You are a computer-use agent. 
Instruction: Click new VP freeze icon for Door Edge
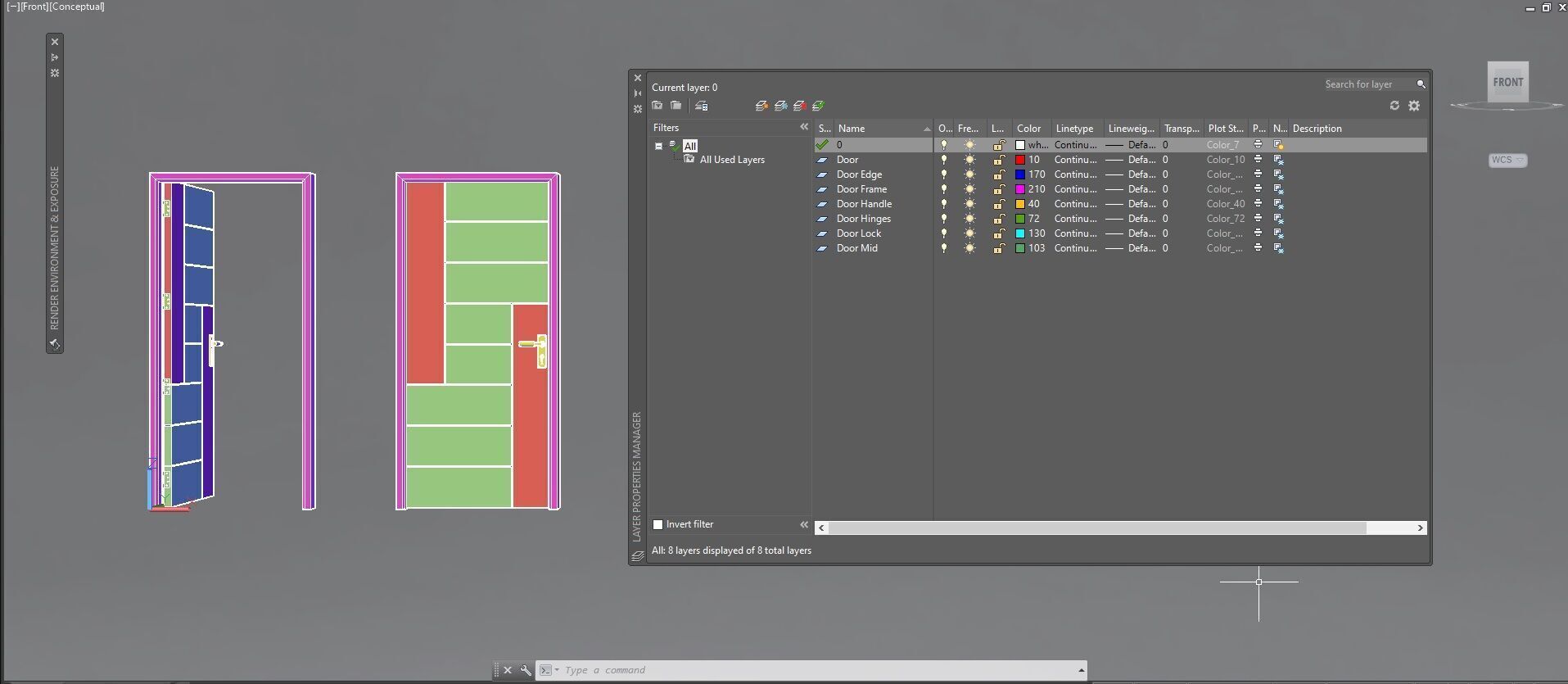(1278, 174)
